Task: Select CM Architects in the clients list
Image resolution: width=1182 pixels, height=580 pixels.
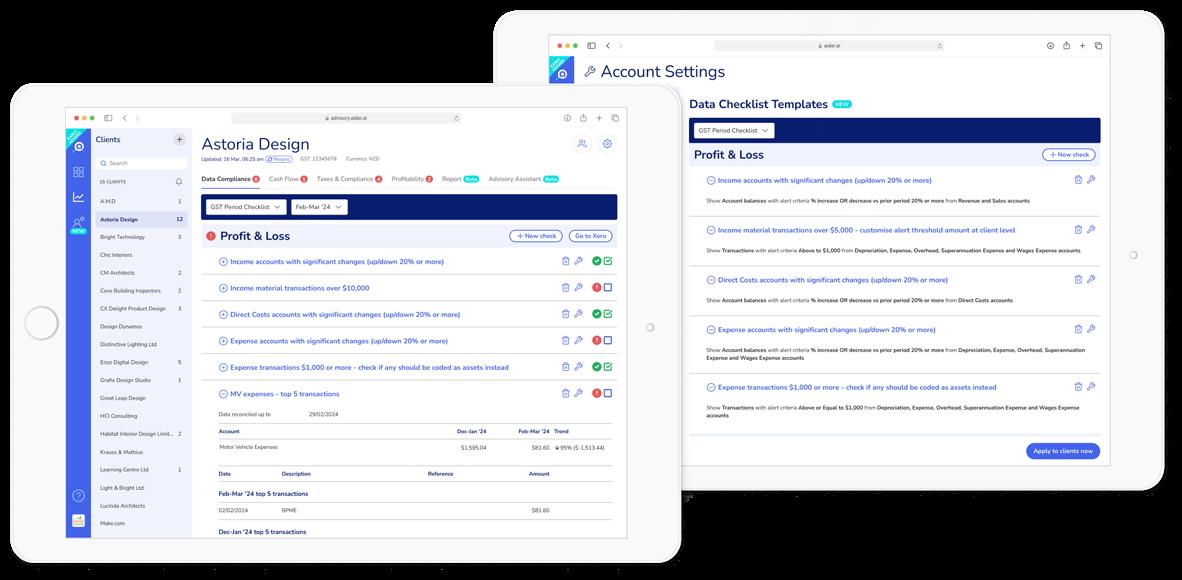Action: click(141, 272)
